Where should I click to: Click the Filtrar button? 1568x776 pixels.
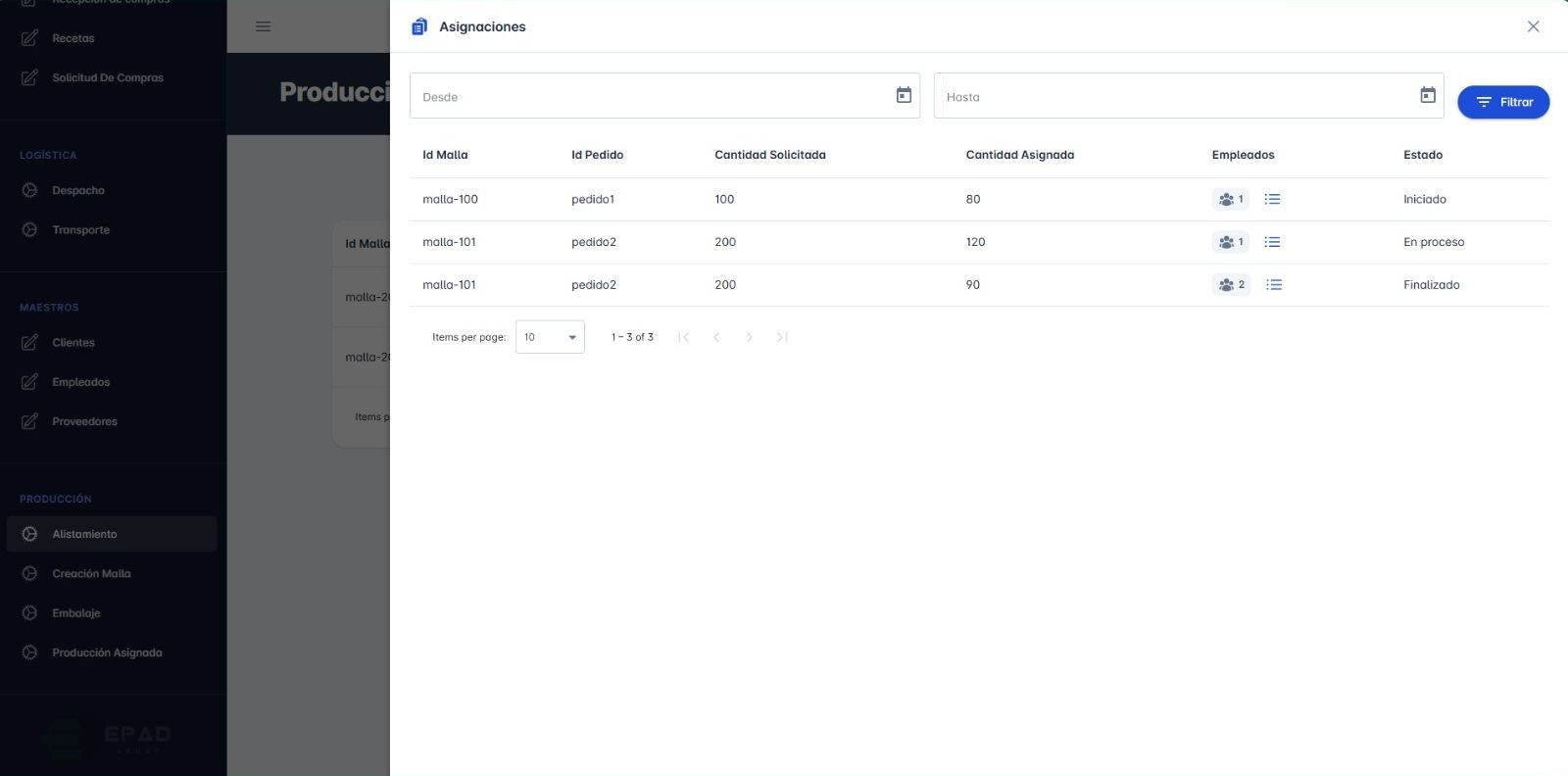pos(1502,102)
